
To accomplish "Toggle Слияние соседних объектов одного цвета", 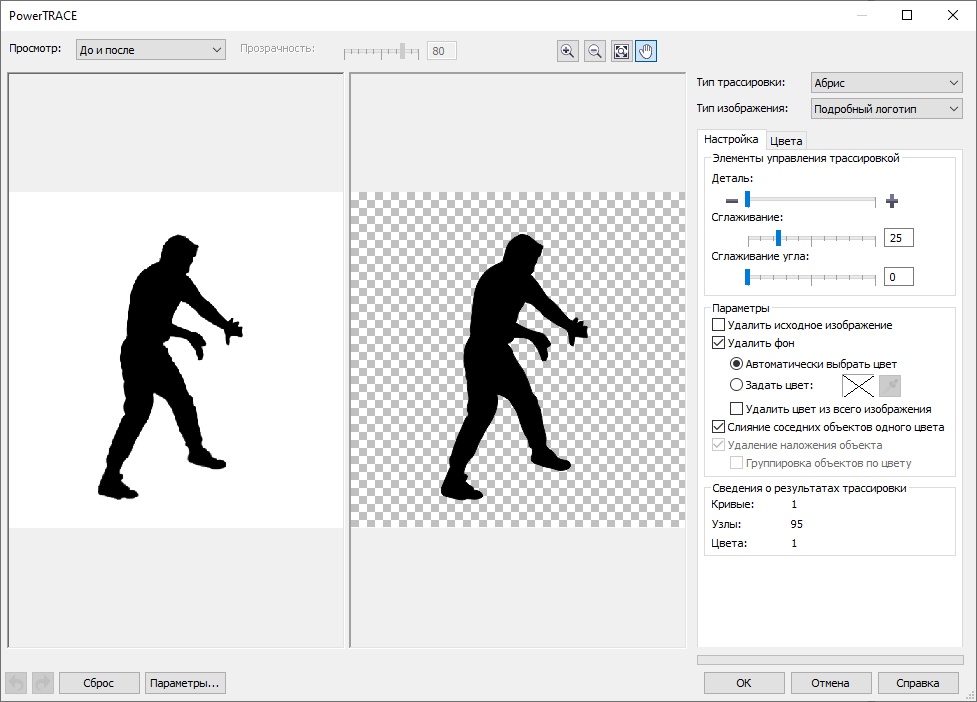I will pos(718,427).
